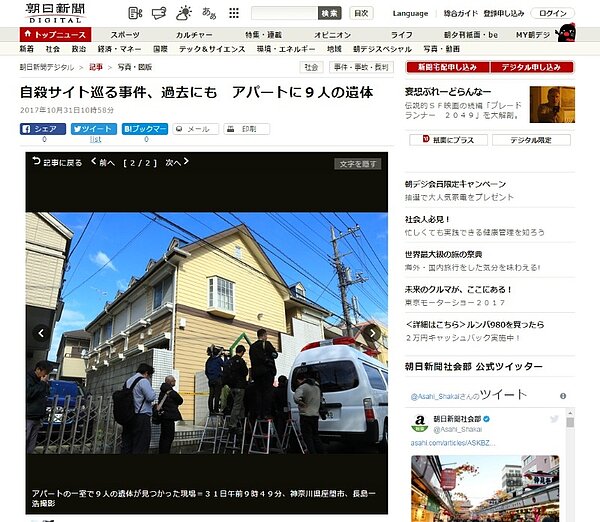This screenshot has height=522, width=600.
Task: Click the Twitter bird icon in widget
Action: pos(554,419)
